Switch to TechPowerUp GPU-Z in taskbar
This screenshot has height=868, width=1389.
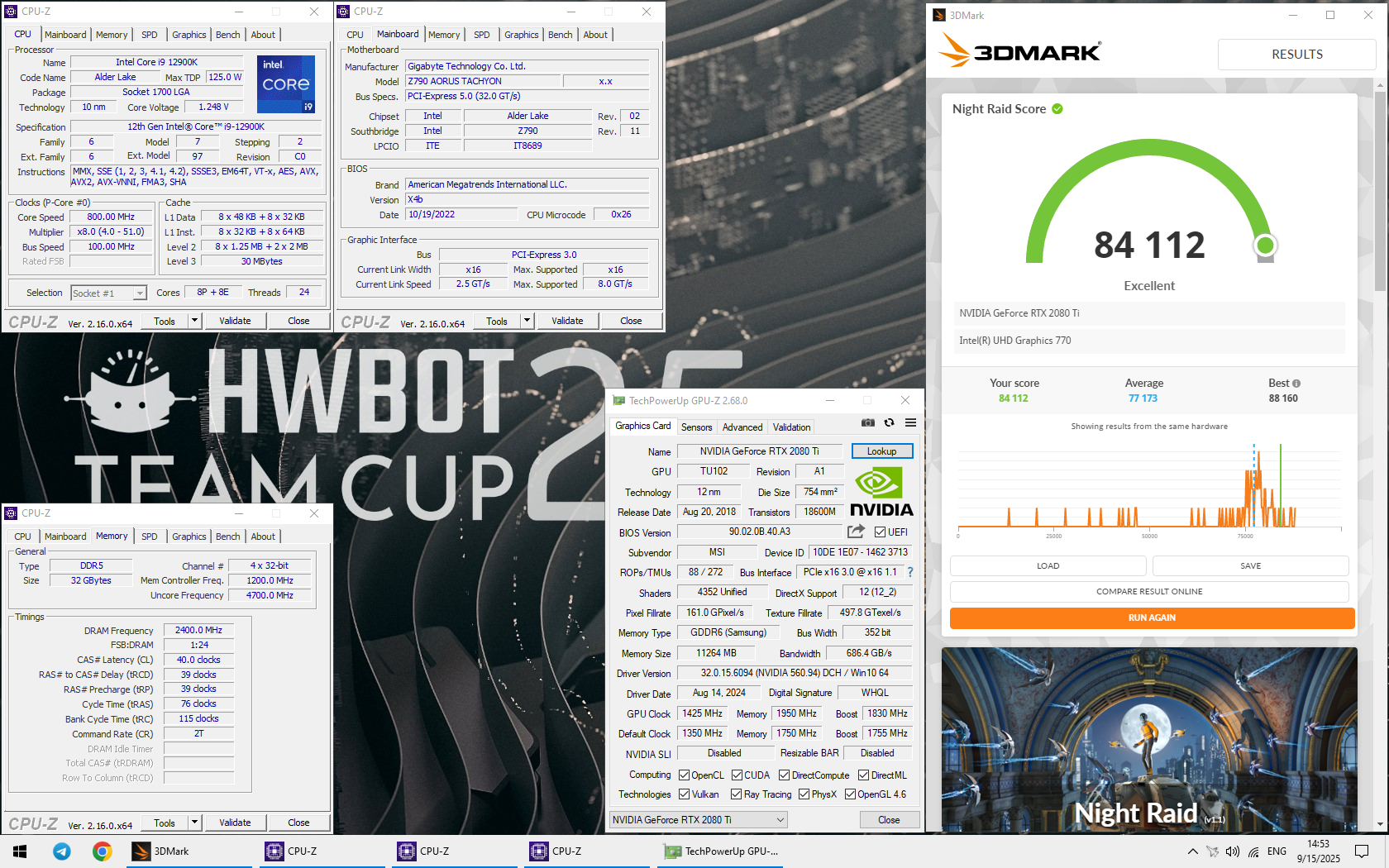tap(720, 851)
